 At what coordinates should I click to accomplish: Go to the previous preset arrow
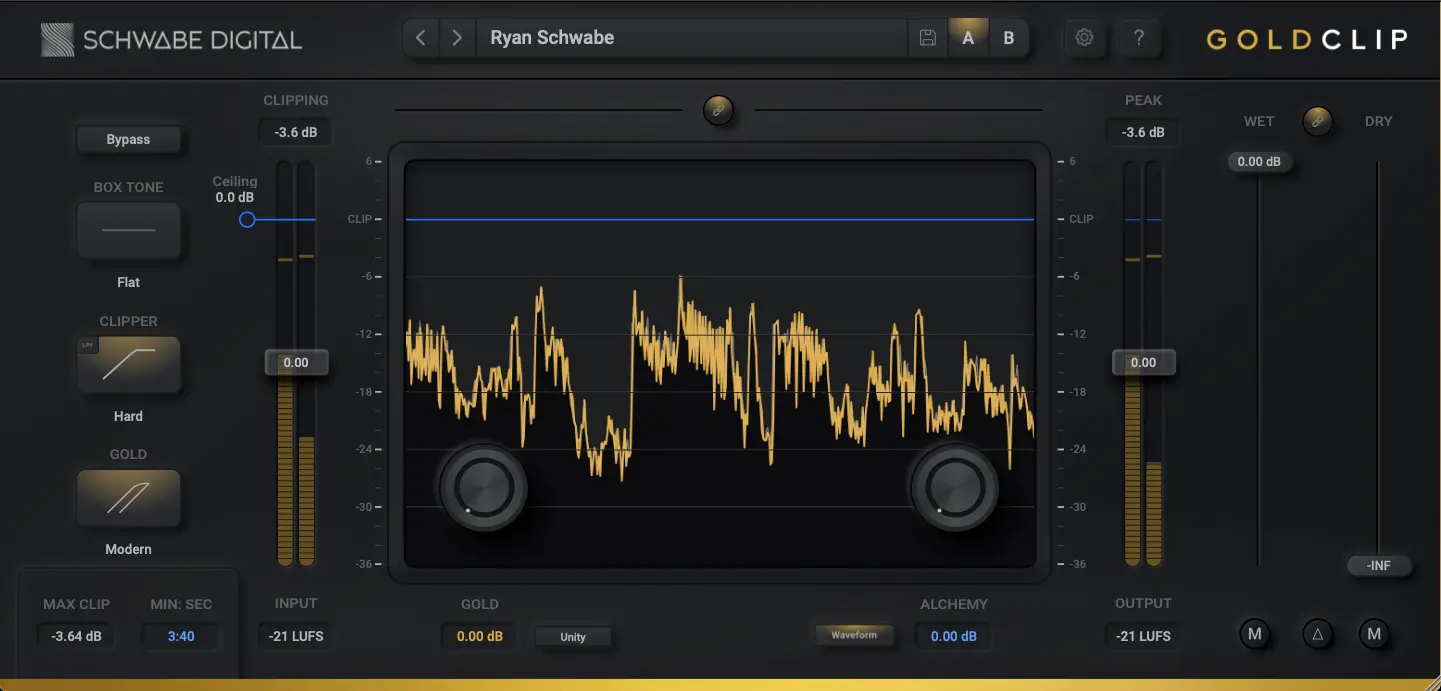pyautogui.click(x=421, y=38)
